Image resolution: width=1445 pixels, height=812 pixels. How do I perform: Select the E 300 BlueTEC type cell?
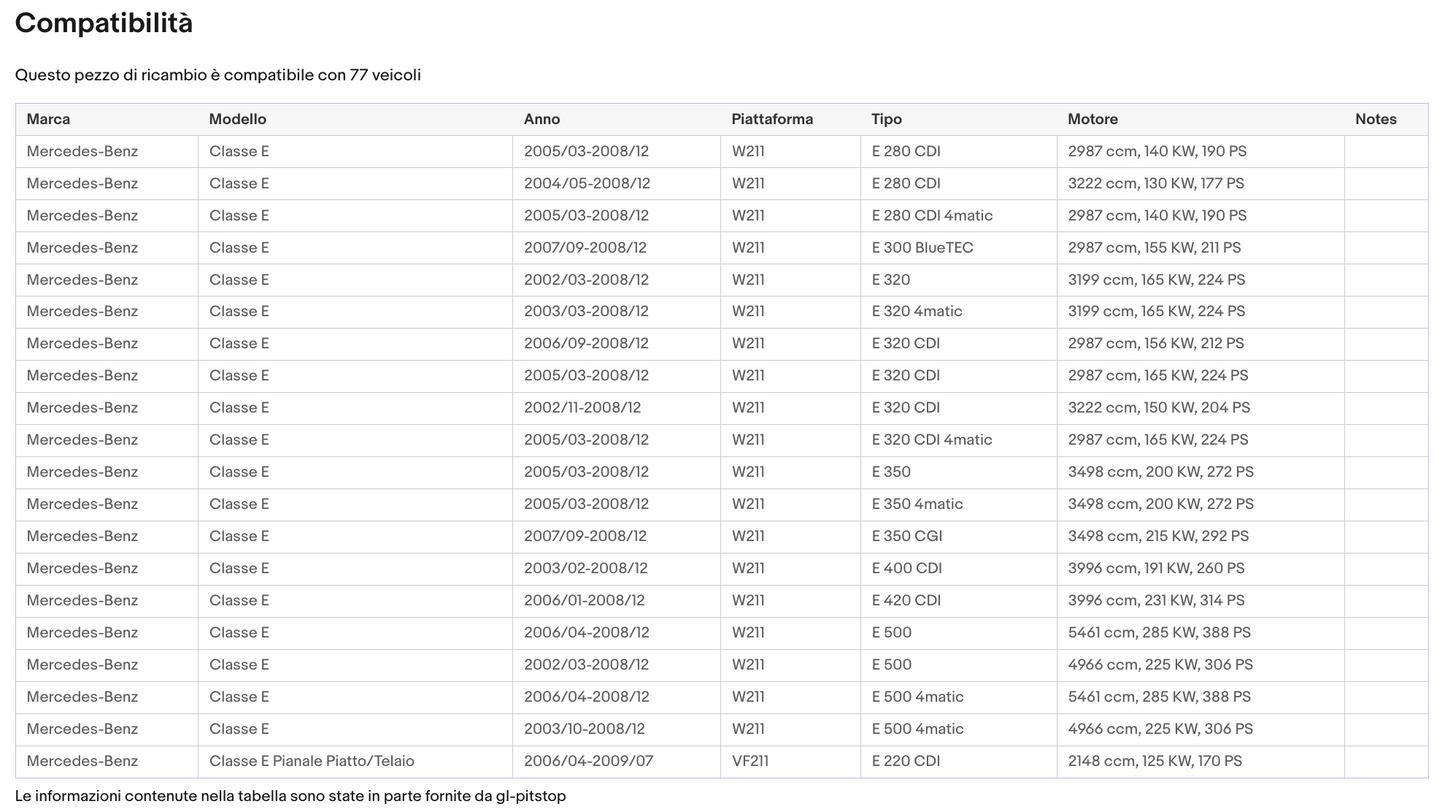[958, 248]
